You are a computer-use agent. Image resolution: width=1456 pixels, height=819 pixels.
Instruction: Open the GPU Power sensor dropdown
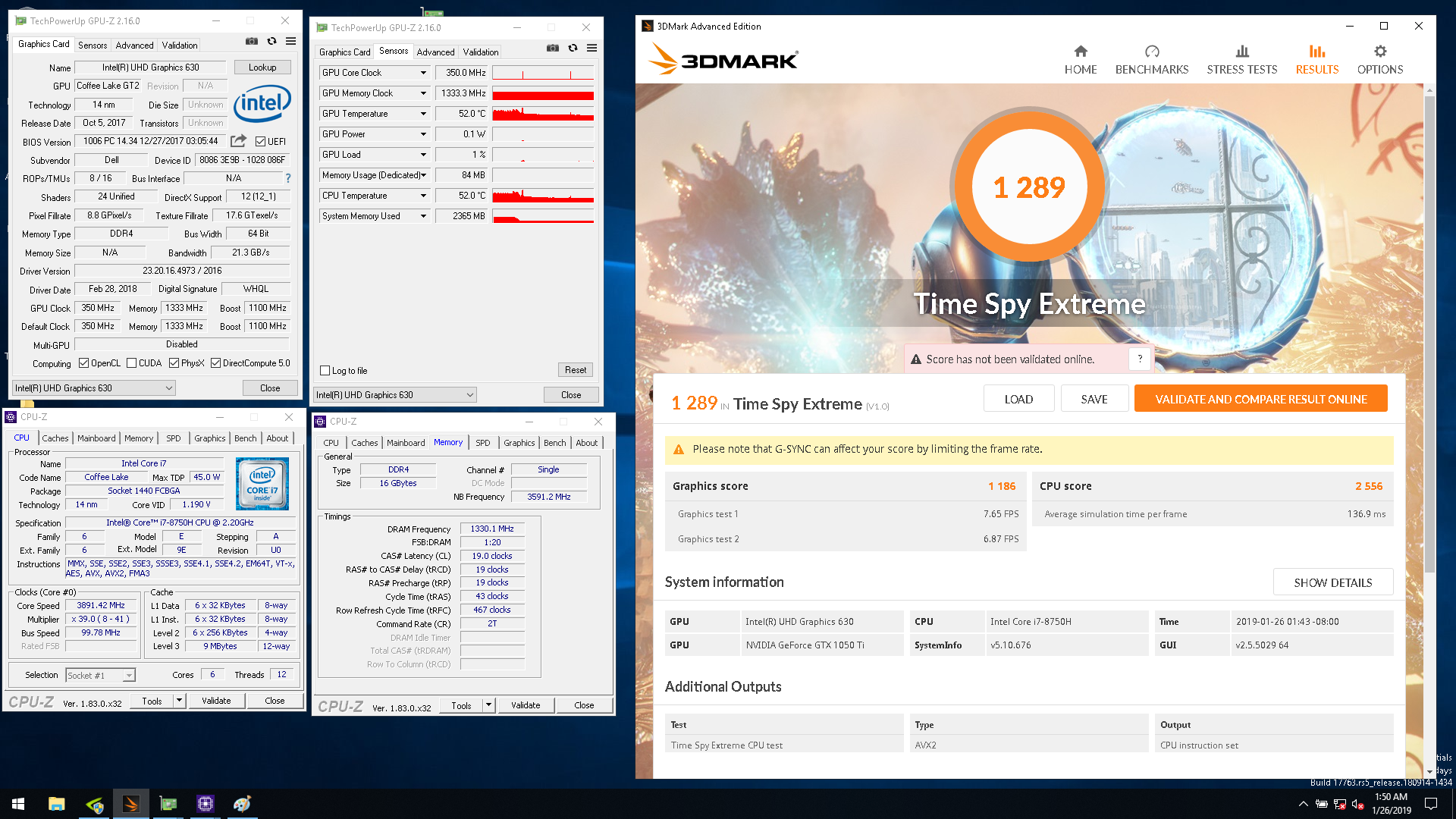(x=423, y=134)
